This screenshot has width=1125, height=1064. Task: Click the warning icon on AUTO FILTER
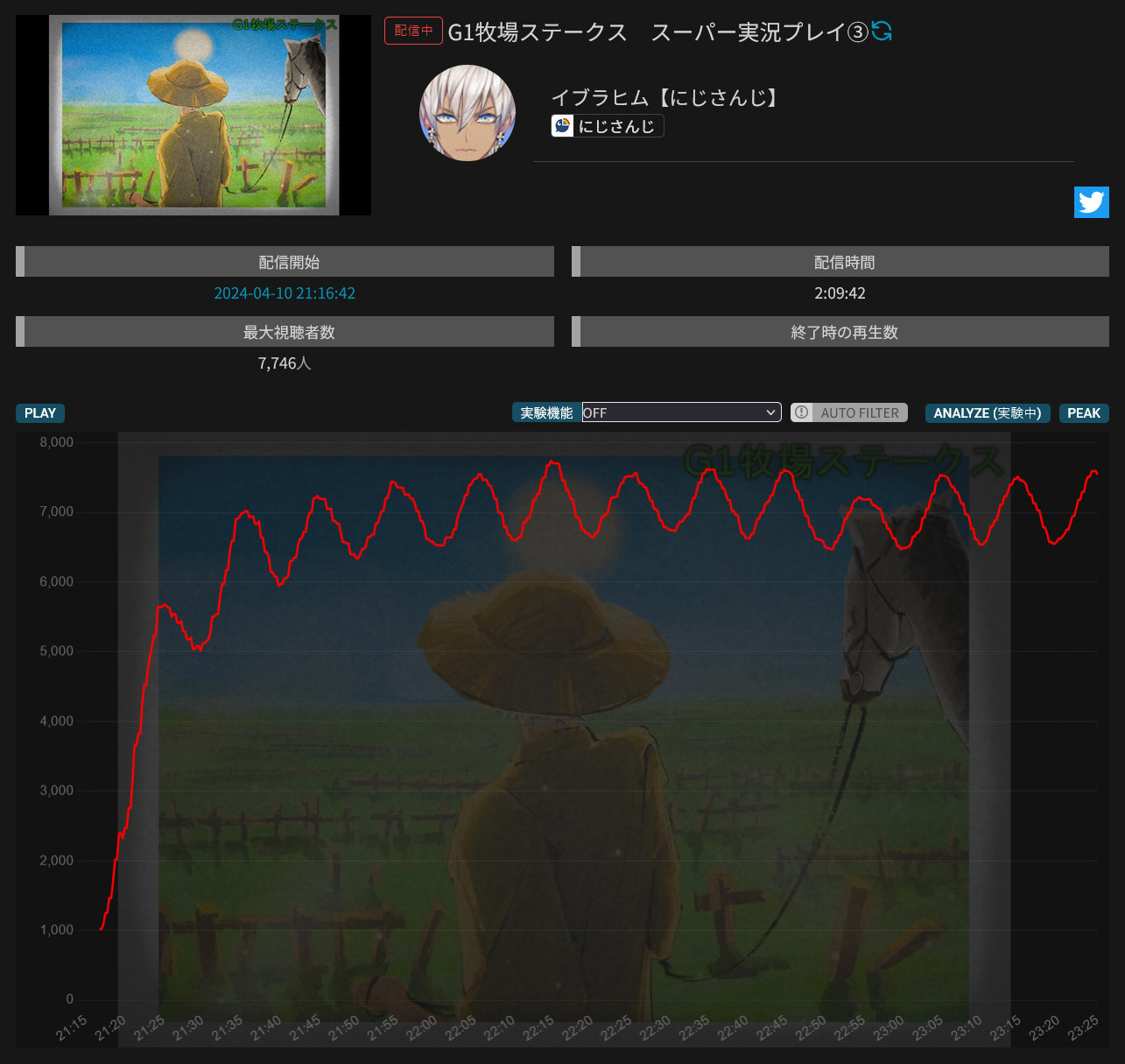(x=802, y=412)
